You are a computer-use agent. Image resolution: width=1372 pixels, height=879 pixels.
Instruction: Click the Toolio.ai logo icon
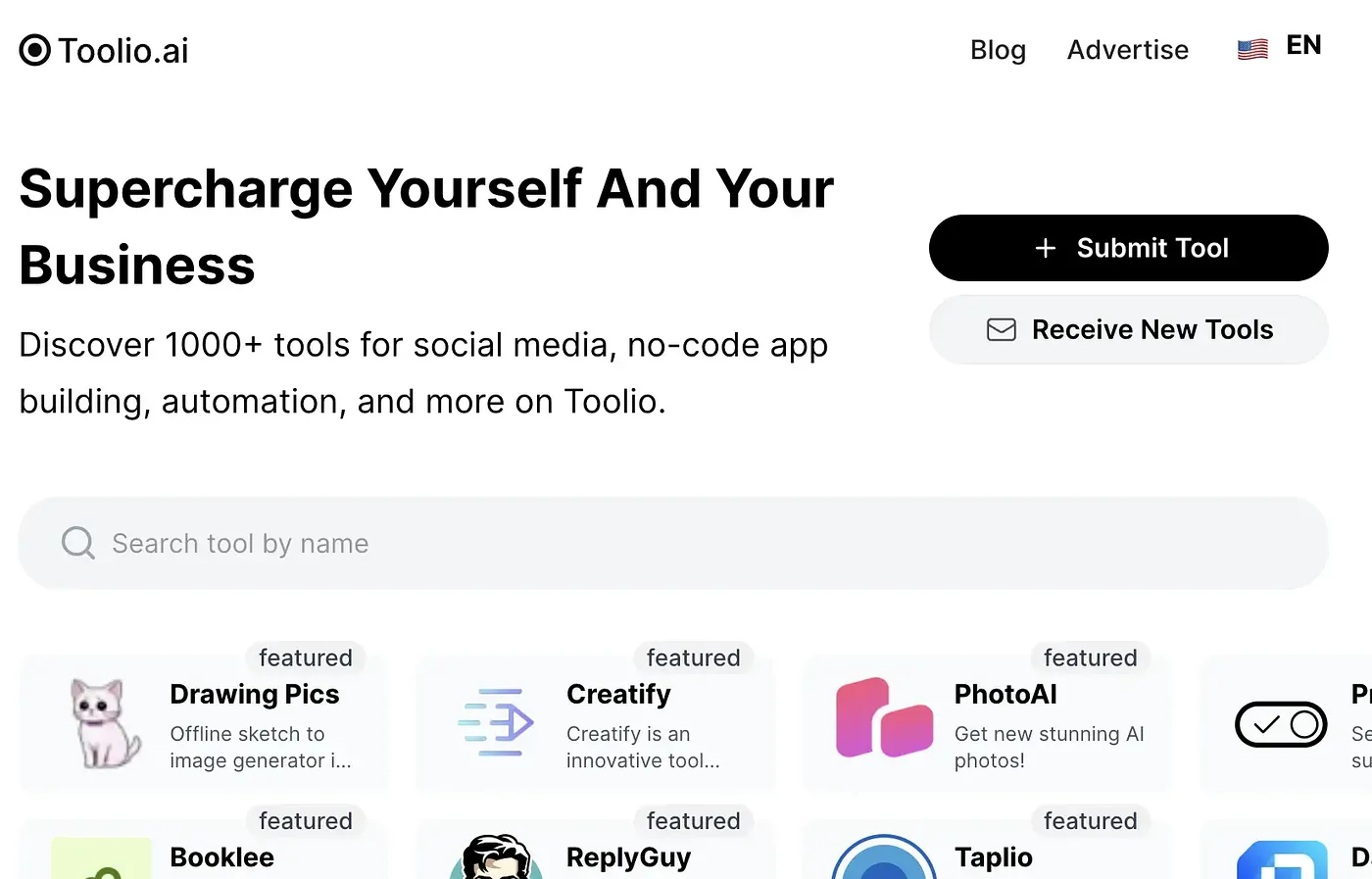pyautogui.click(x=35, y=50)
